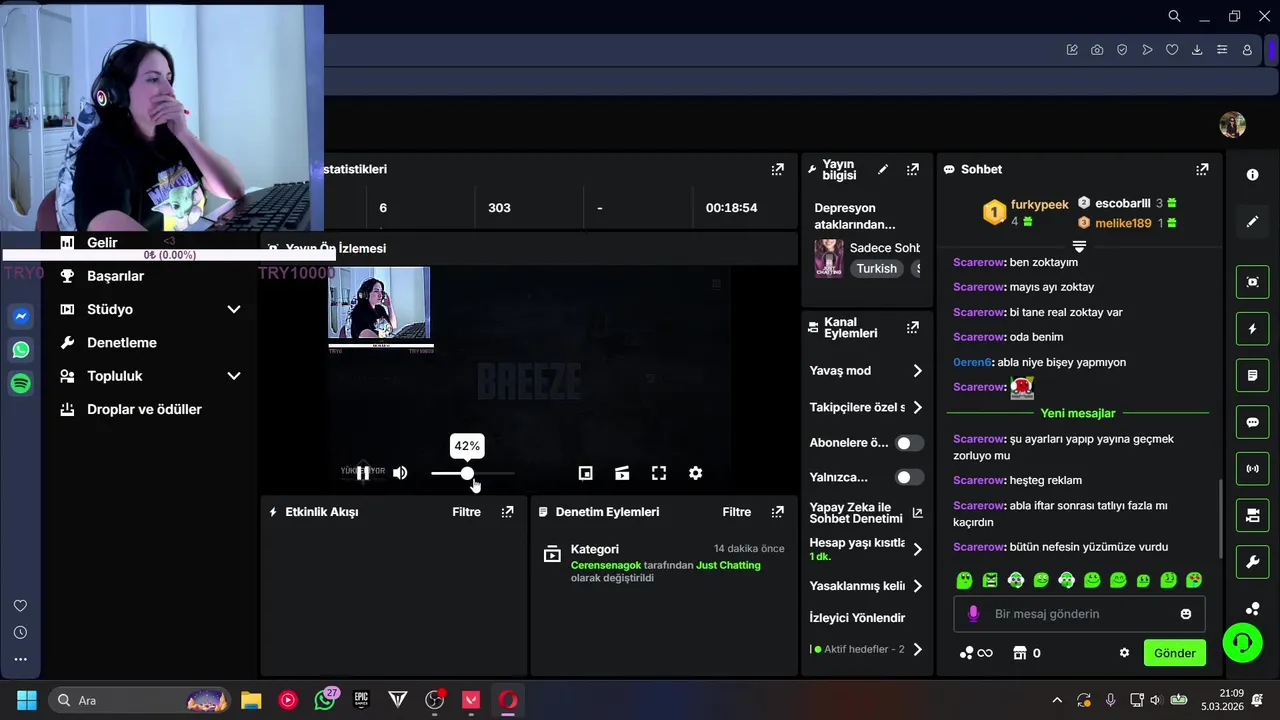
Task: Select the lightning bolt quick actions icon
Action: 1252,329
